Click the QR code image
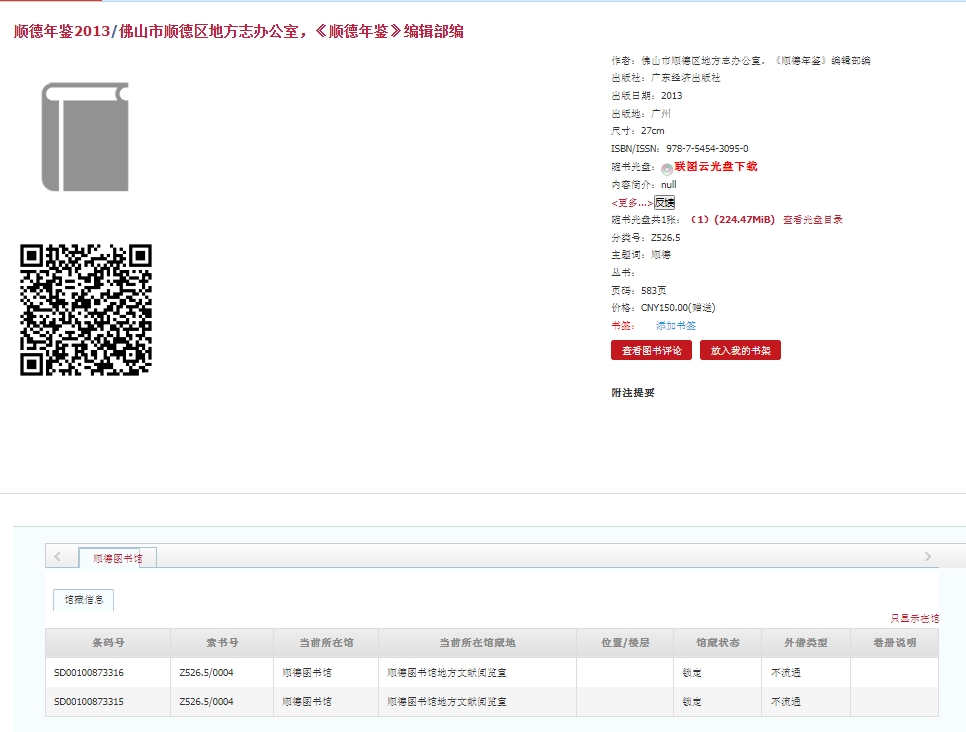This screenshot has width=966, height=732. coord(86,309)
